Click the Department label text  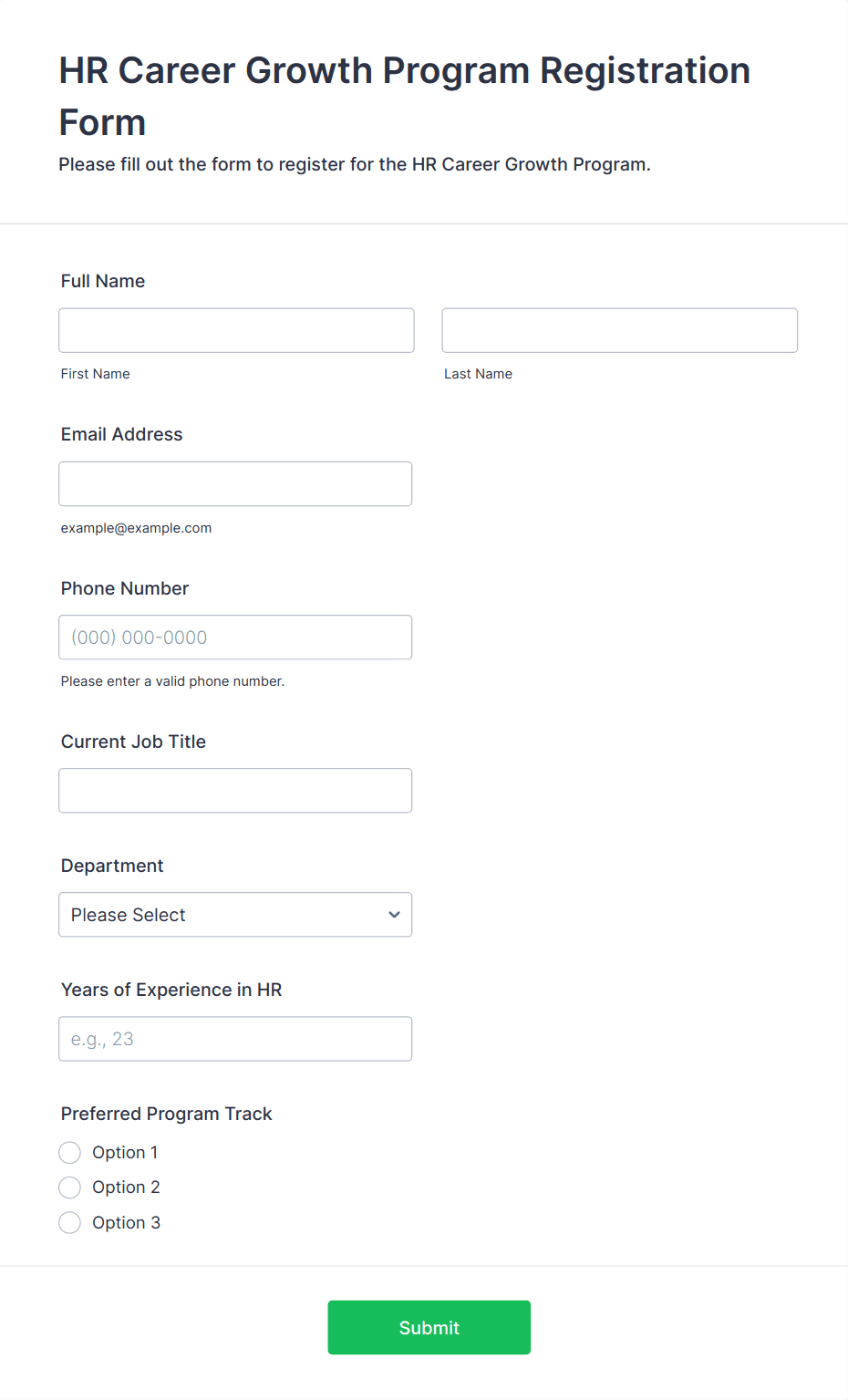112,866
